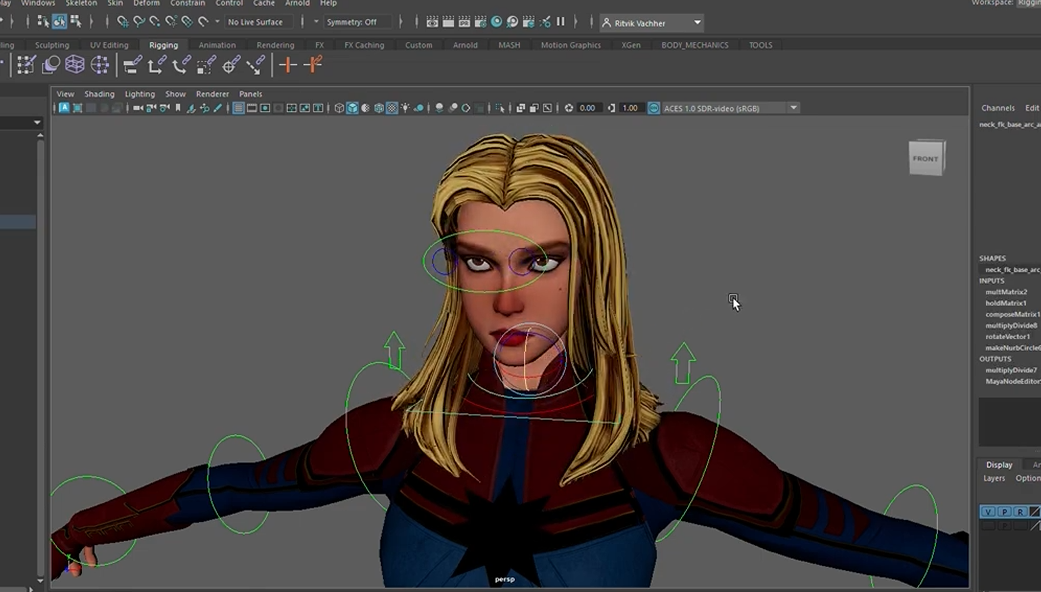Select the multiplyDivide7 output node
This screenshot has height=592, width=1041.
tap(1011, 370)
